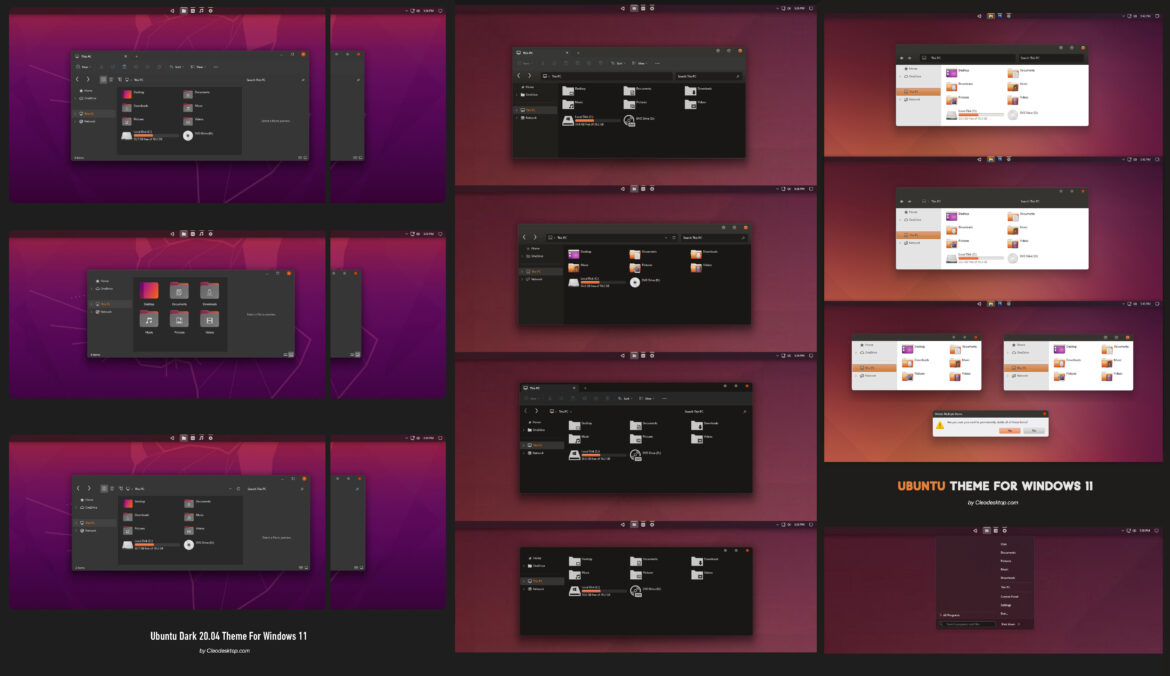
Task: Open the DVD Drive icon
Action: click(x=635, y=282)
